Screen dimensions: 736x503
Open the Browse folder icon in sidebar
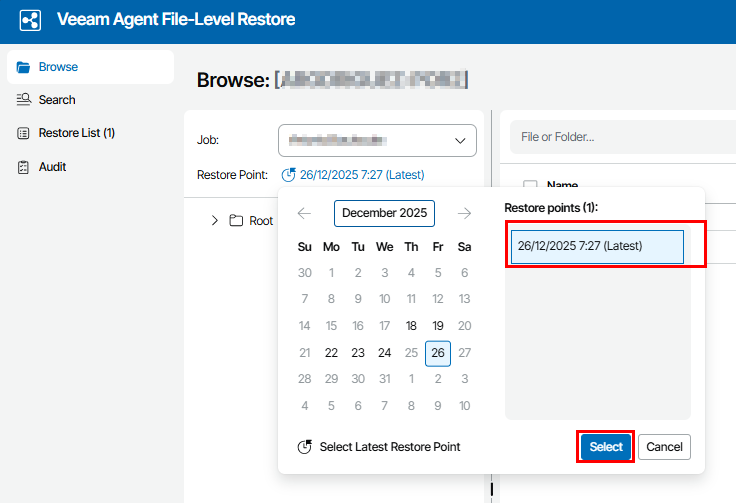tap(23, 67)
